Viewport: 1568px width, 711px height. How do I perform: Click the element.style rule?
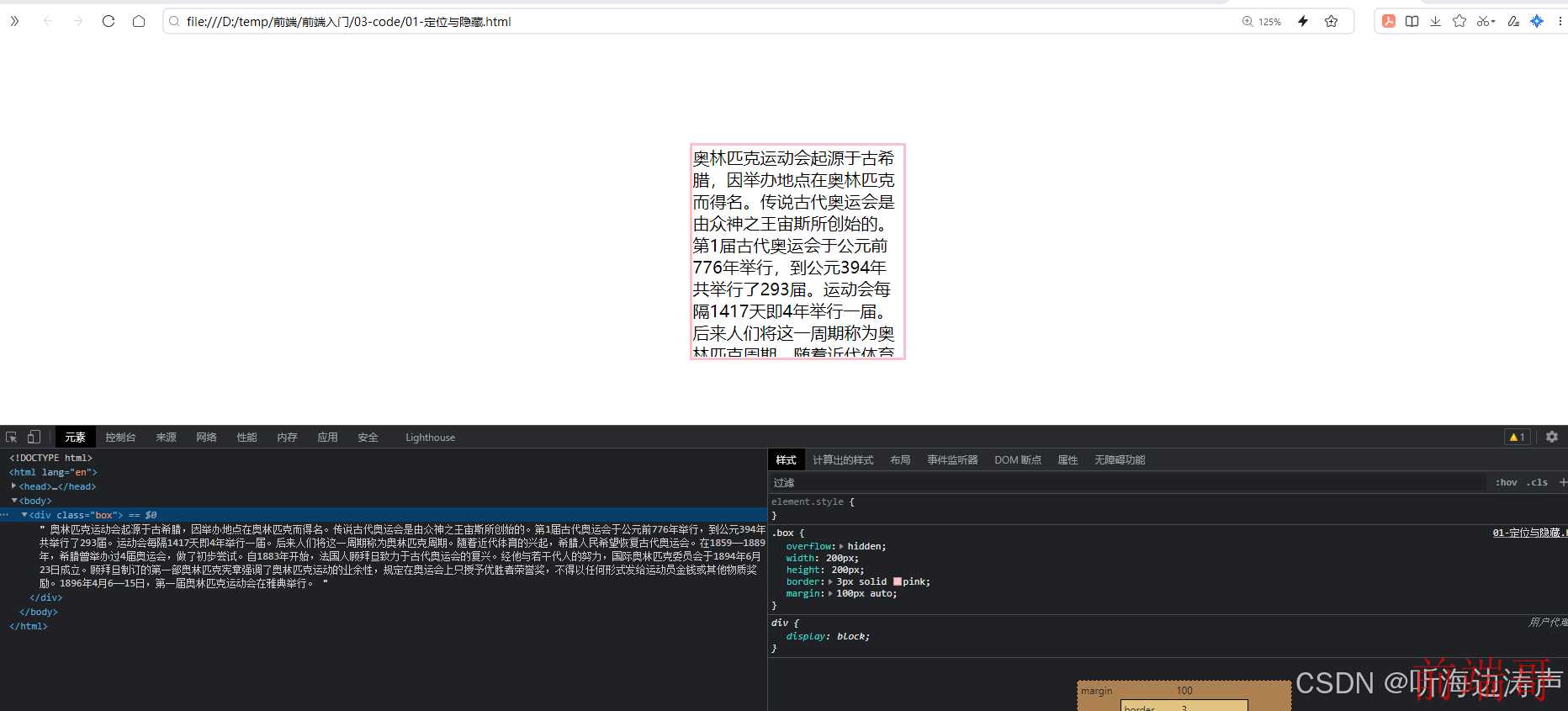[808, 502]
